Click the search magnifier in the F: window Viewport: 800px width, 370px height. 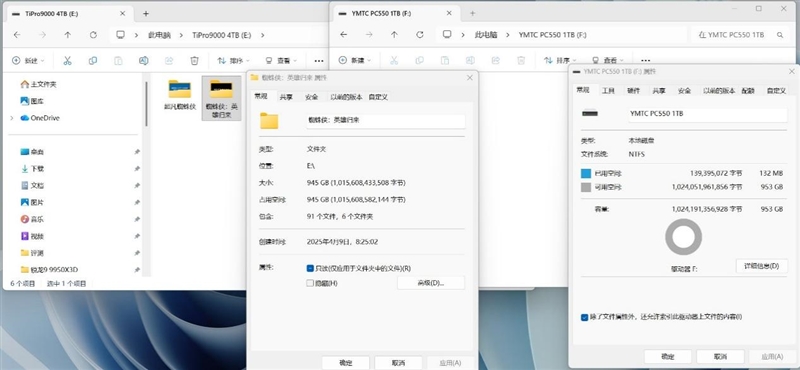tap(780, 35)
